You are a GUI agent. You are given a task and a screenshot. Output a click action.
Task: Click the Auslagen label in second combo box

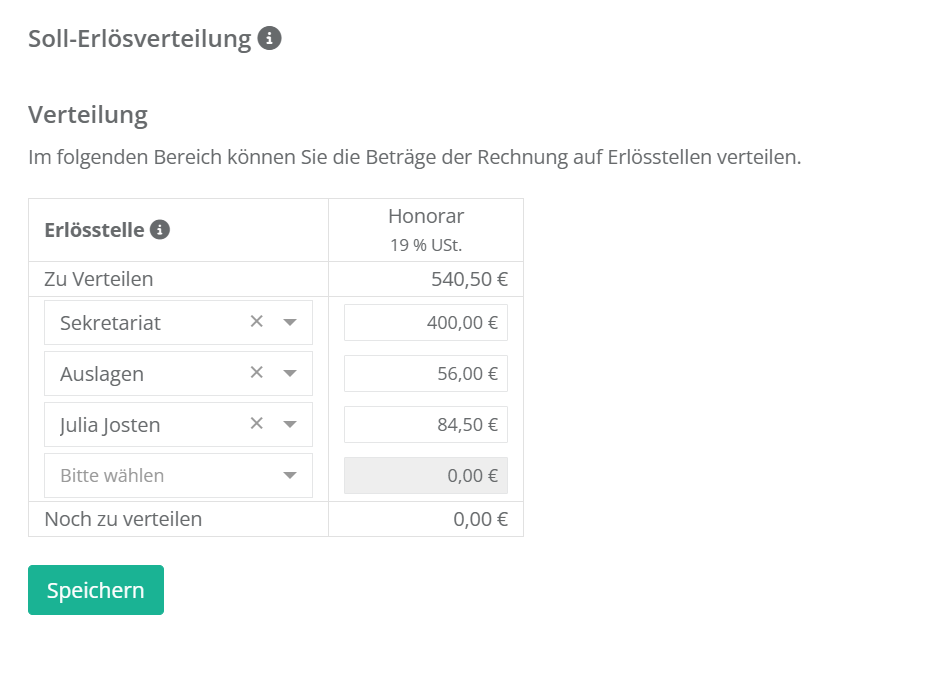[x=102, y=374]
